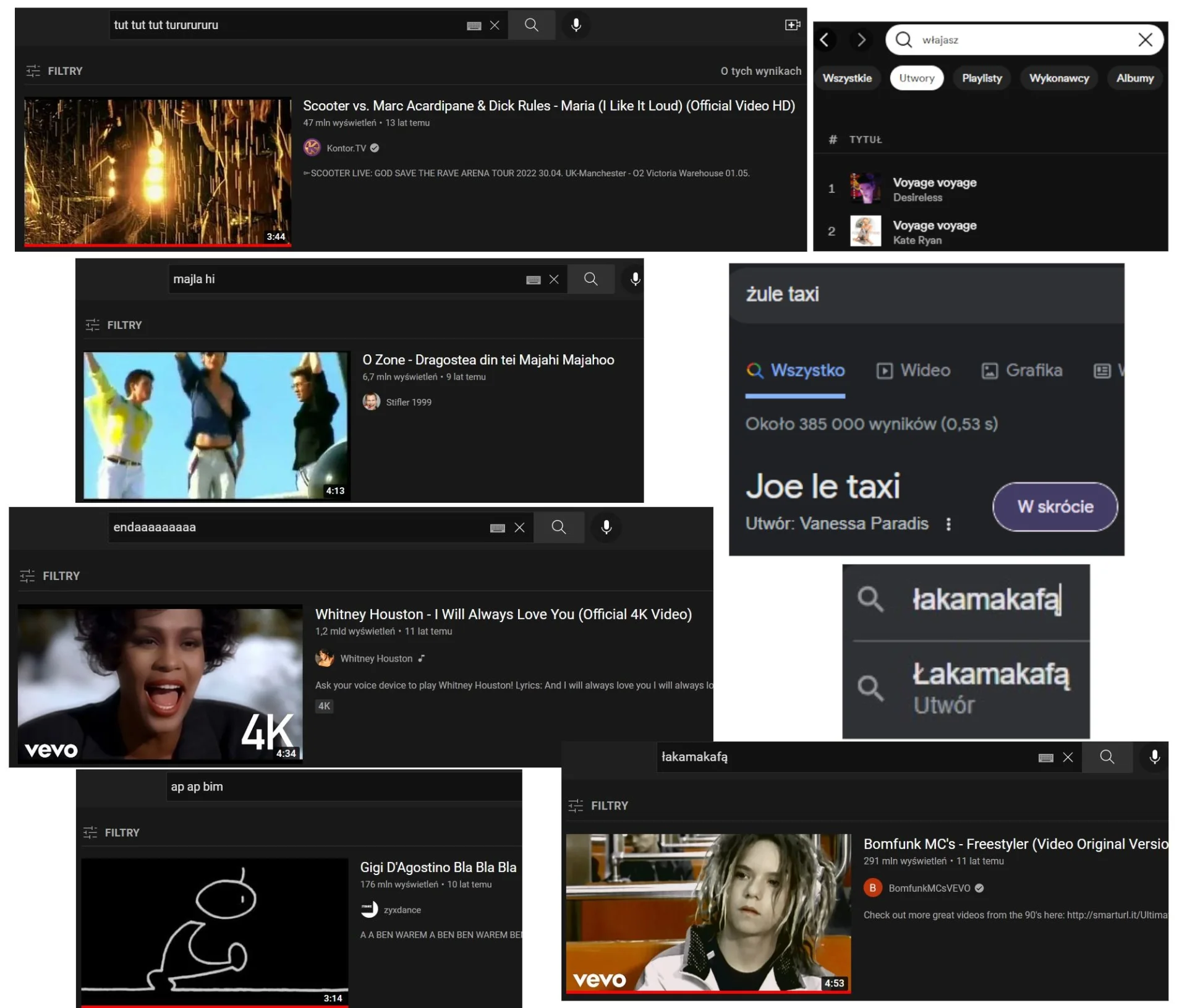Open 'O tych wynikach' link

760,71
